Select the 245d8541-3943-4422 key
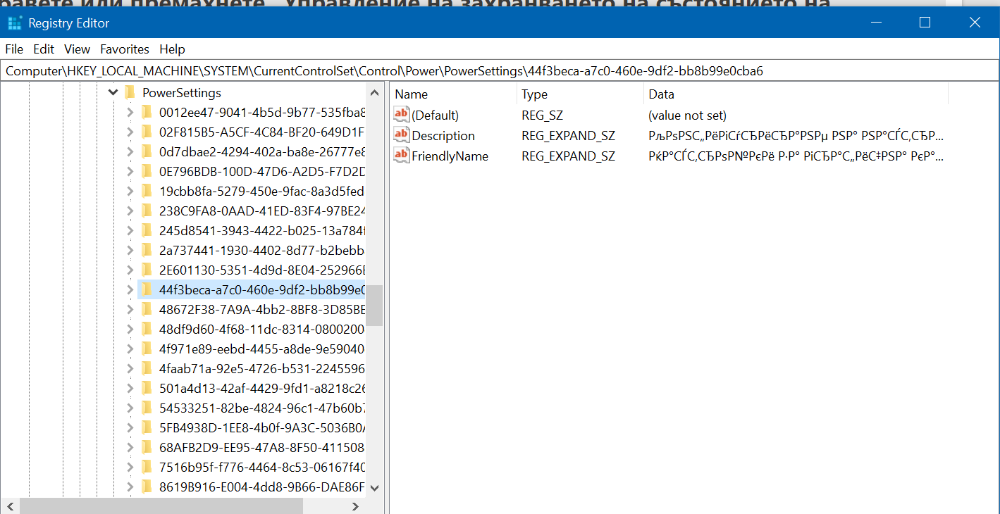Screen dimensions: 1000x514 [261, 230]
